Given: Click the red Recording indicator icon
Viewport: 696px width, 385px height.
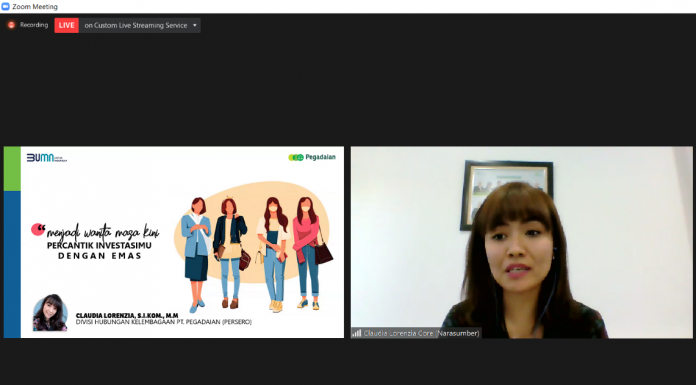Looking at the screenshot, I should tap(12, 25).
